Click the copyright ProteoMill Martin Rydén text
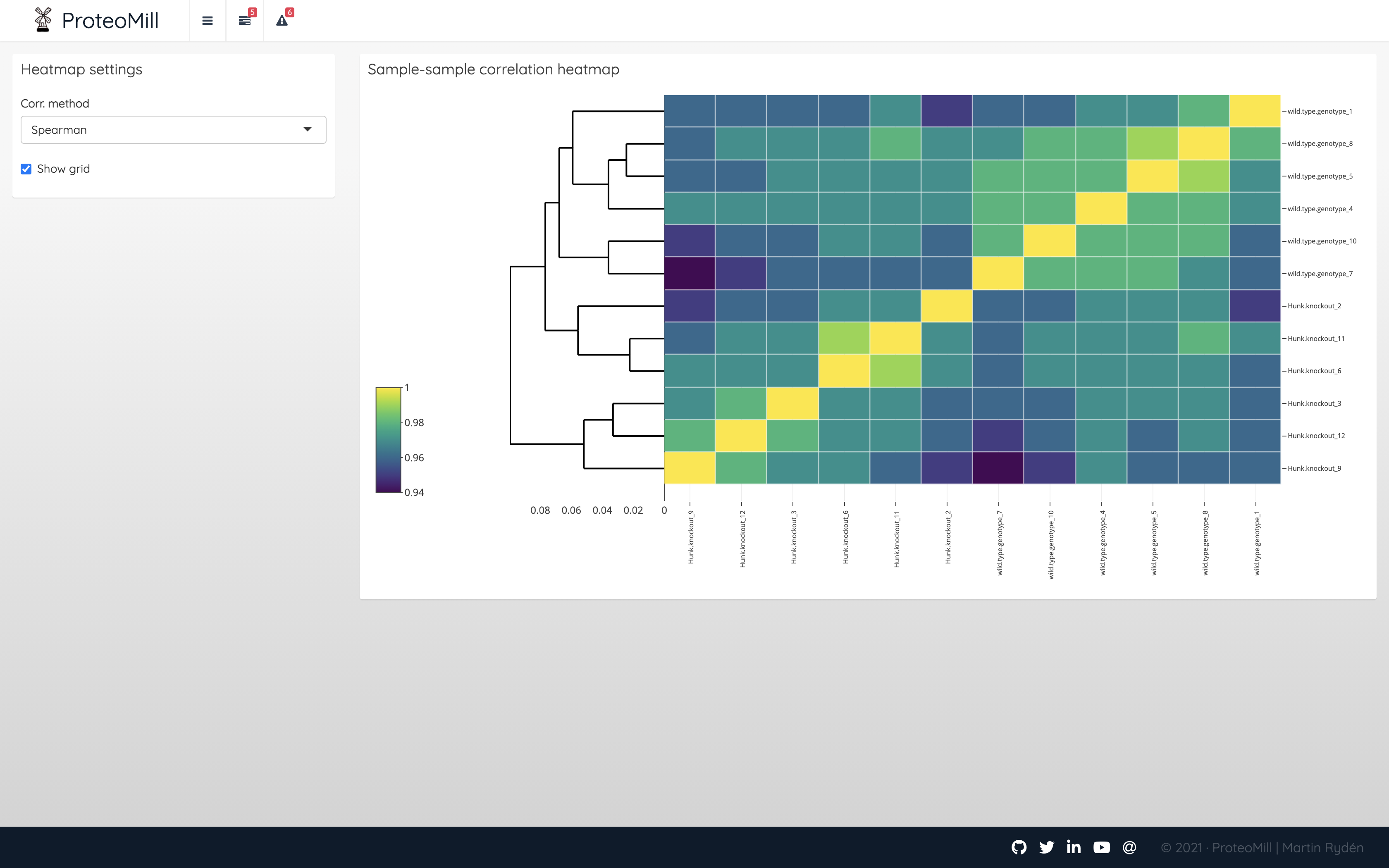The image size is (1389, 868). click(1262, 847)
